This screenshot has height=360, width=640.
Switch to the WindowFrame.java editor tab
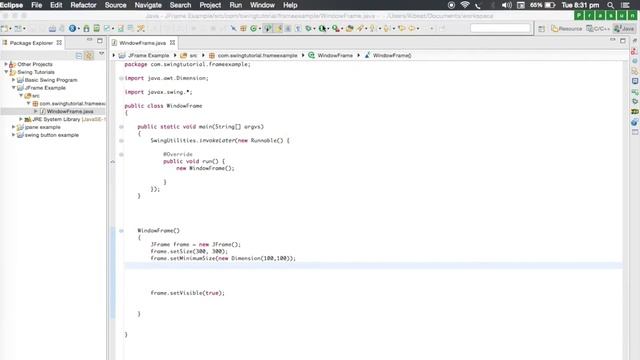tap(142, 42)
